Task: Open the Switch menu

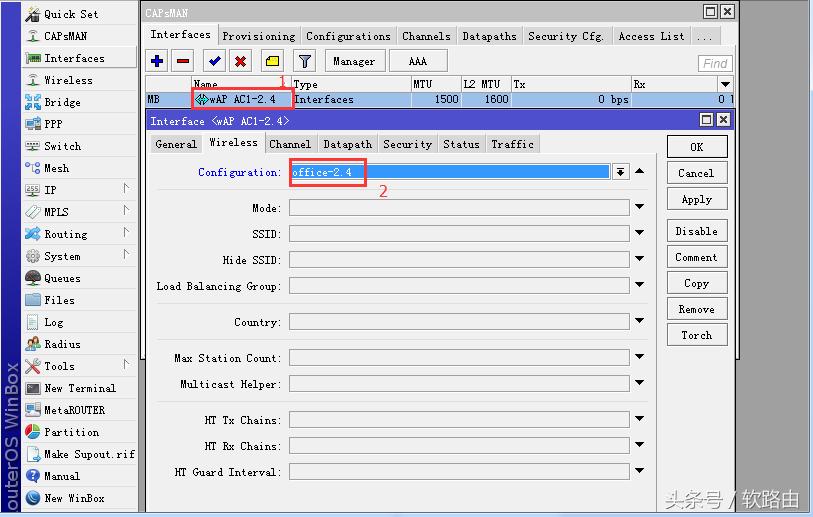Action: click(79, 146)
